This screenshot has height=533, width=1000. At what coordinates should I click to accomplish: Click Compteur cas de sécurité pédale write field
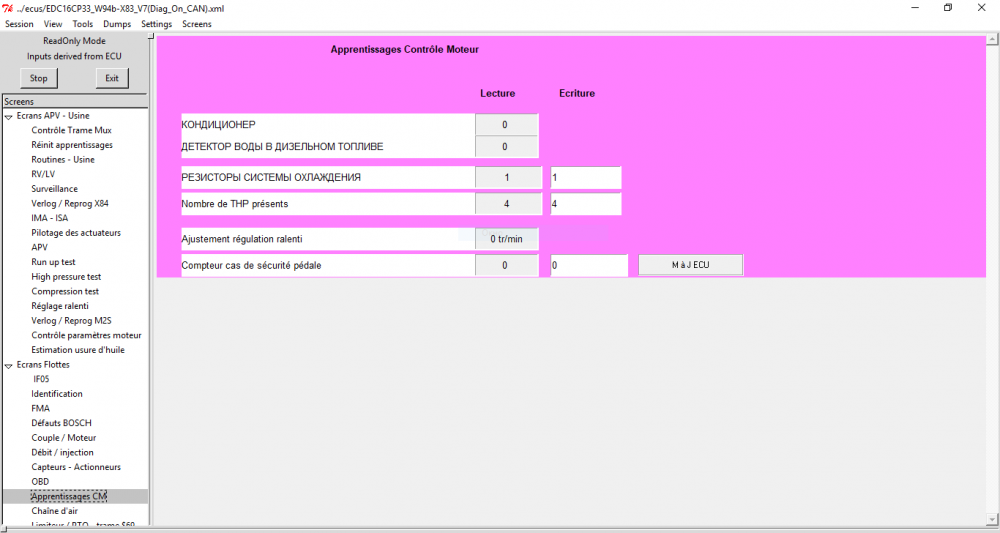point(589,265)
